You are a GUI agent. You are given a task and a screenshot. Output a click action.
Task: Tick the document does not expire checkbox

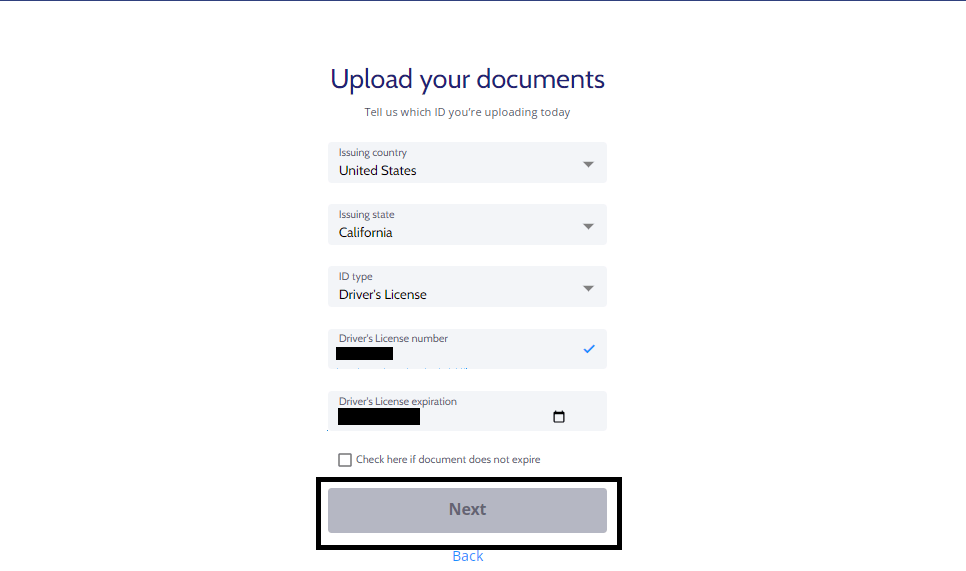tap(345, 460)
